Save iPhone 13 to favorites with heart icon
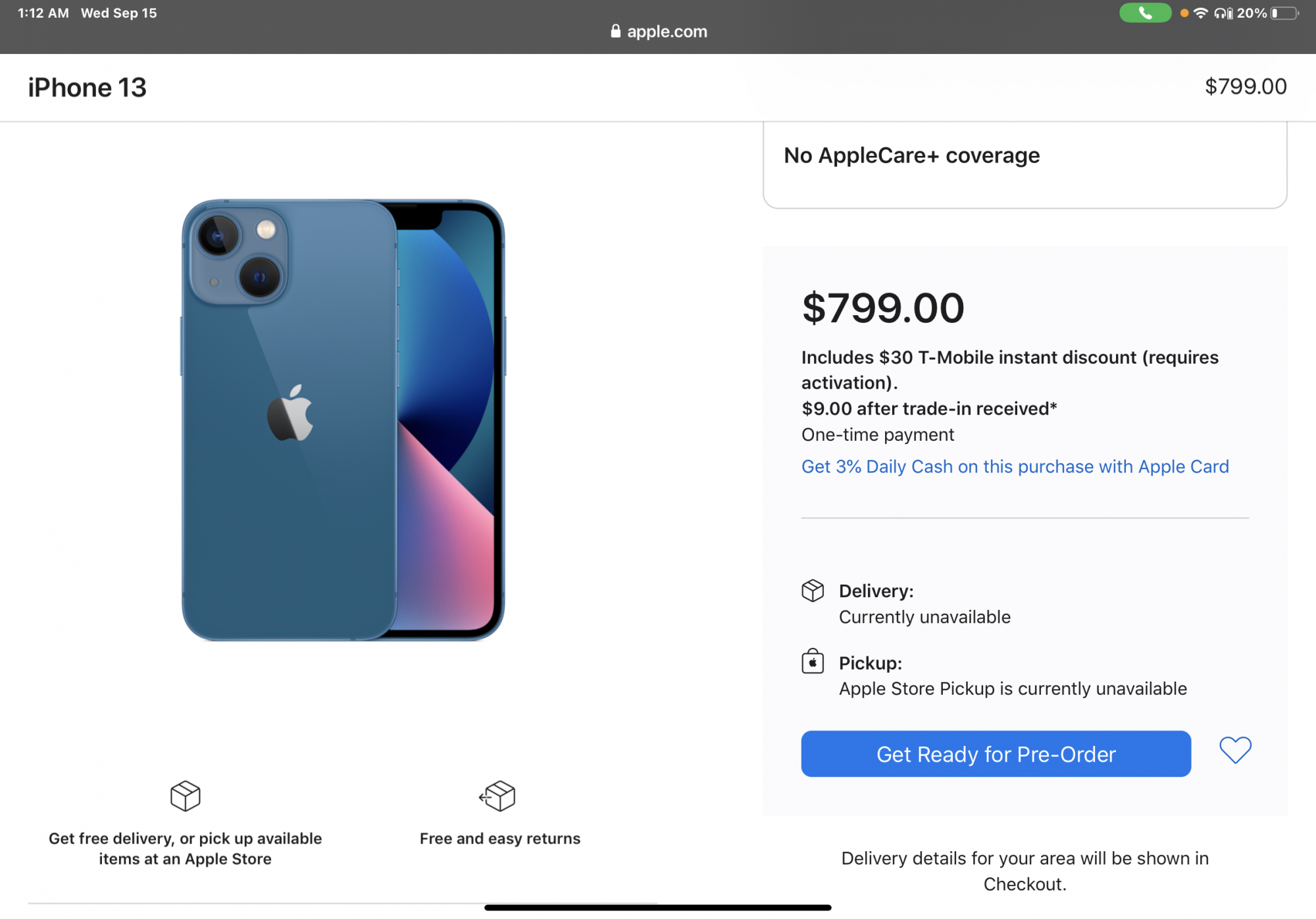Viewport: 1316px width, 919px height. coord(1235,750)
